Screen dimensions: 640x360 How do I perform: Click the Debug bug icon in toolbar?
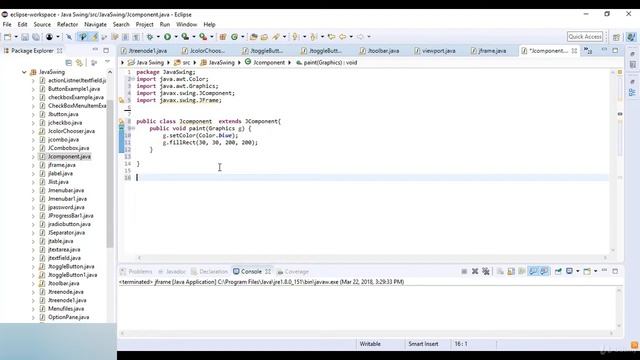click(150, 37)
